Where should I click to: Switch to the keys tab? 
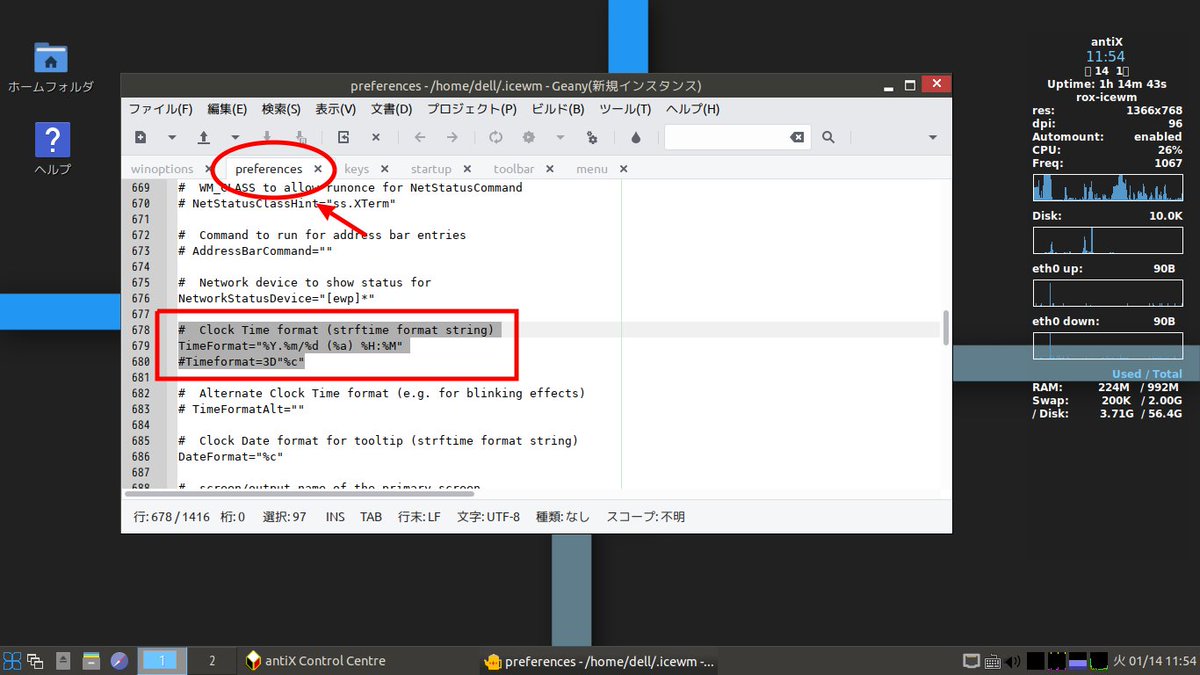[x=356, y=169]
